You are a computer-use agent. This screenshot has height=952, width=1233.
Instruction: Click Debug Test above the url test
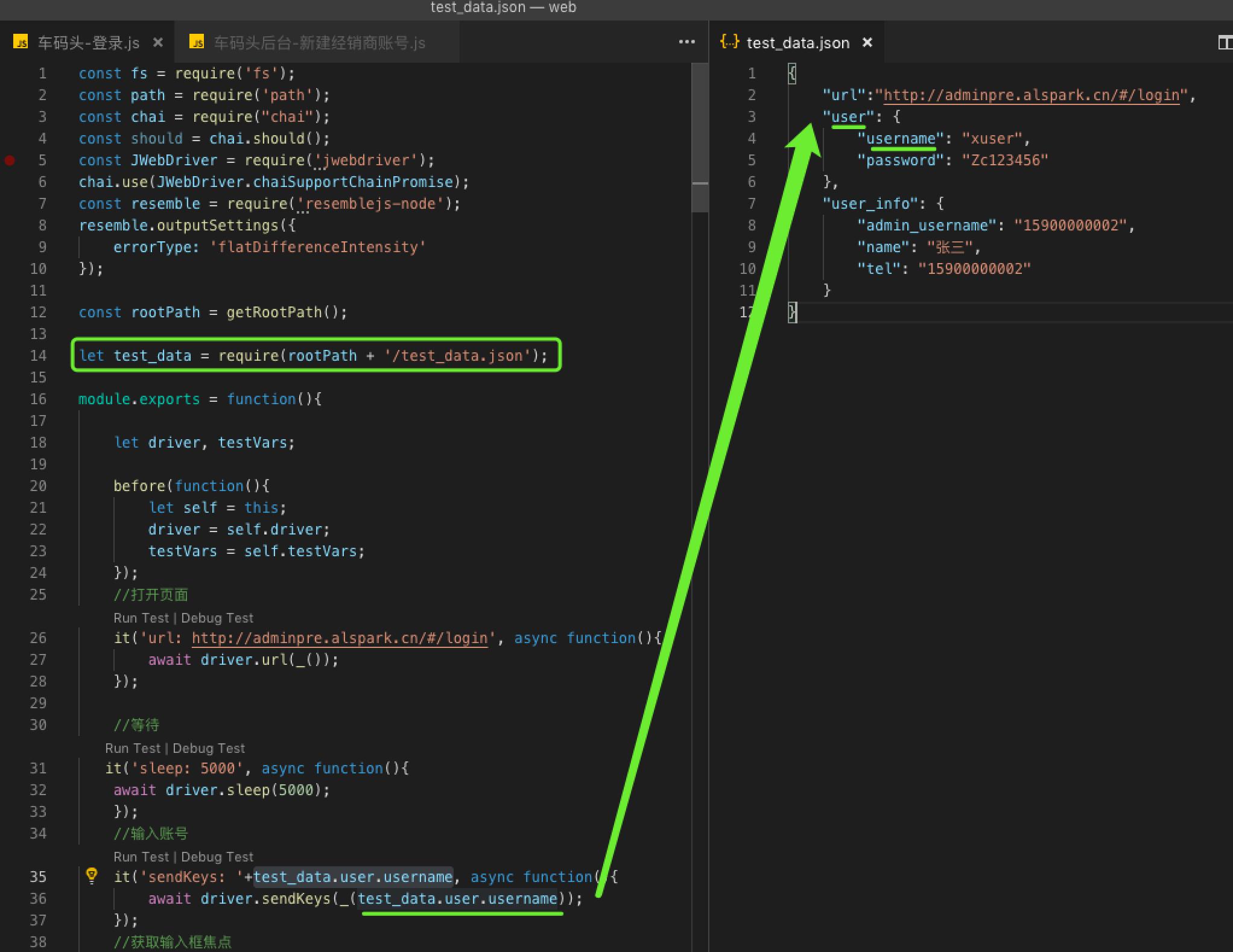click(x=217, y=618)
